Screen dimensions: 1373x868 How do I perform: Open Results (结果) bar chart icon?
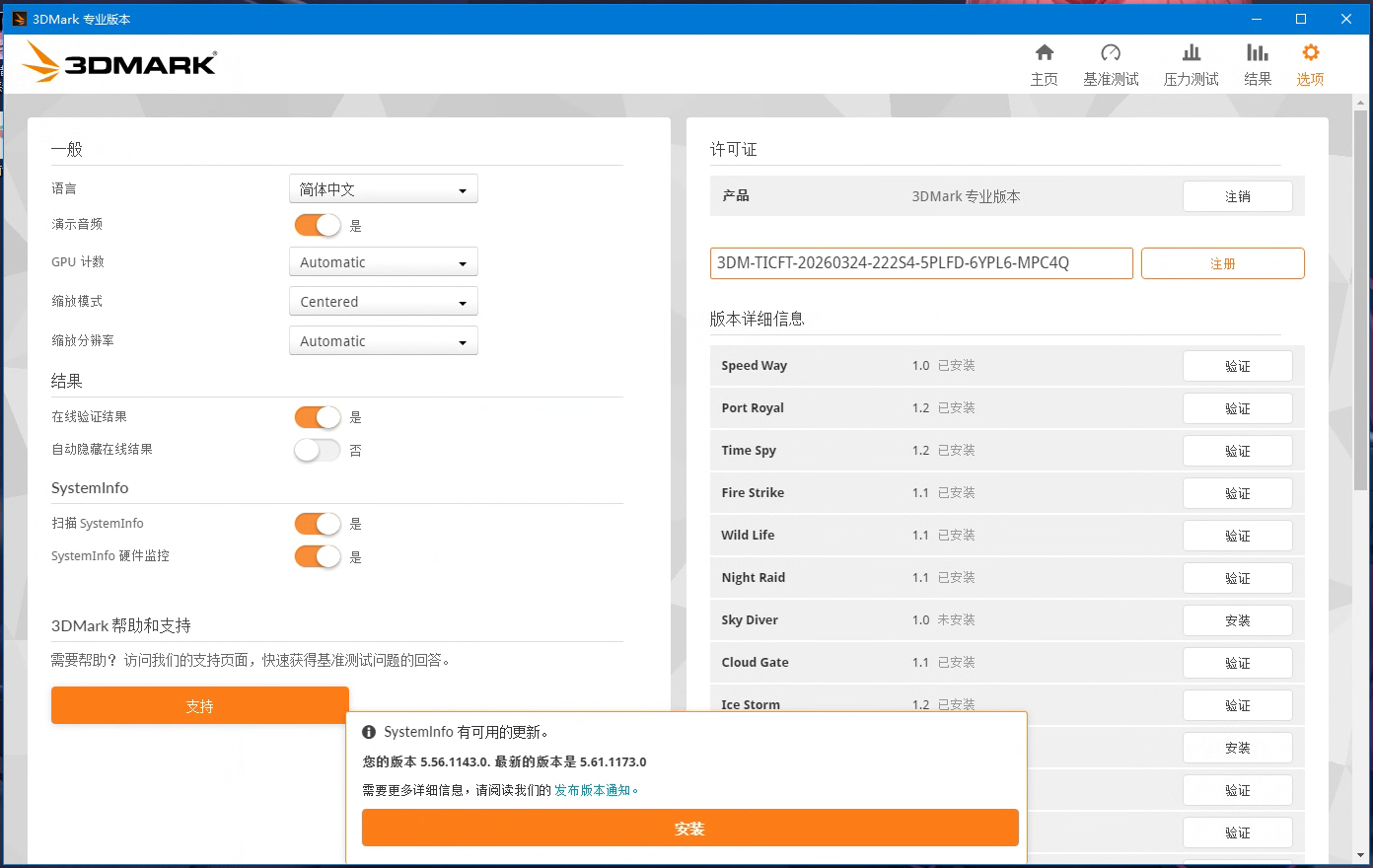pyautogui.click(x=1257, y=53)
